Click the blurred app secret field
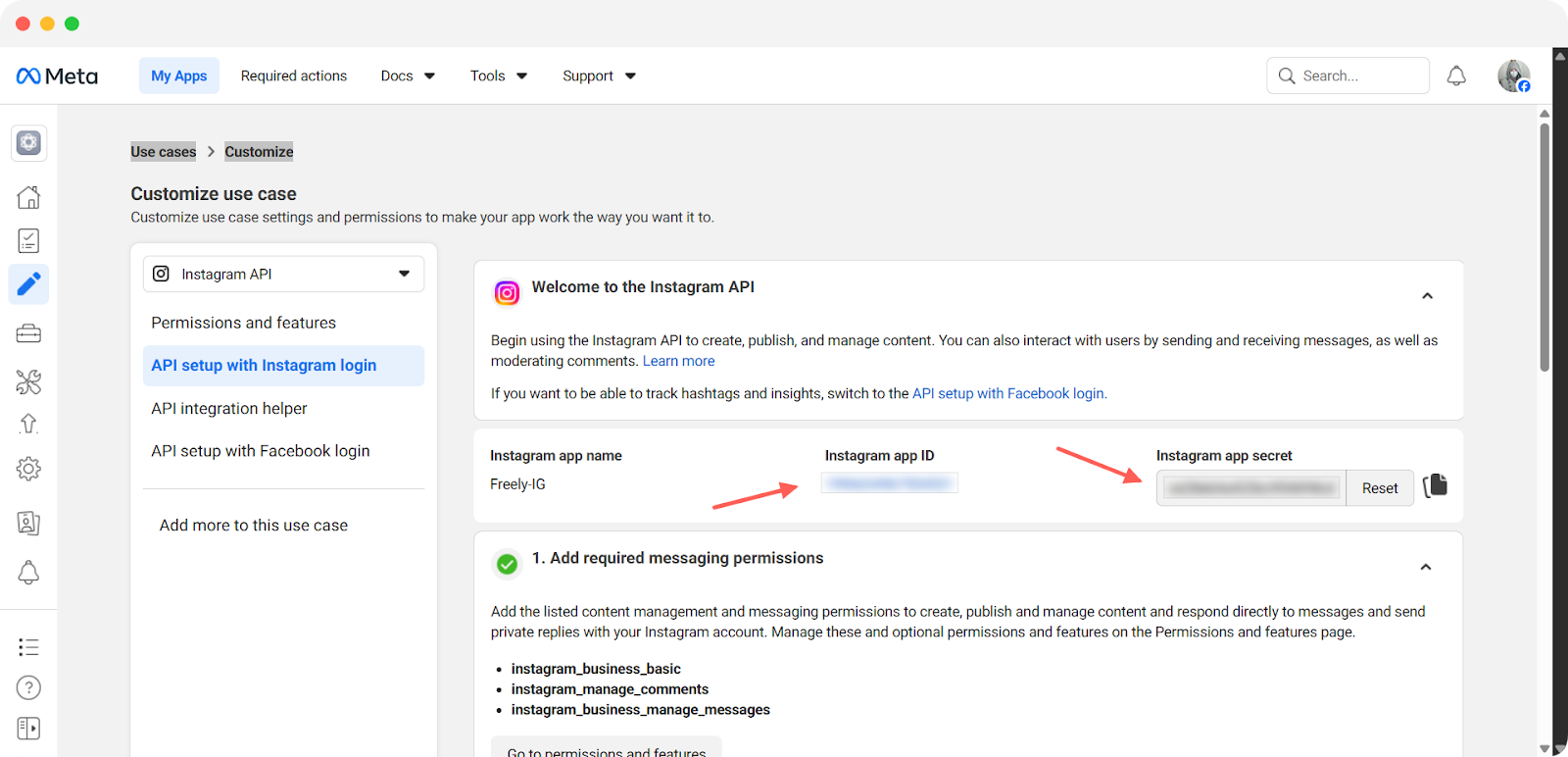1568x757 pixels. tap(1251, 488)
